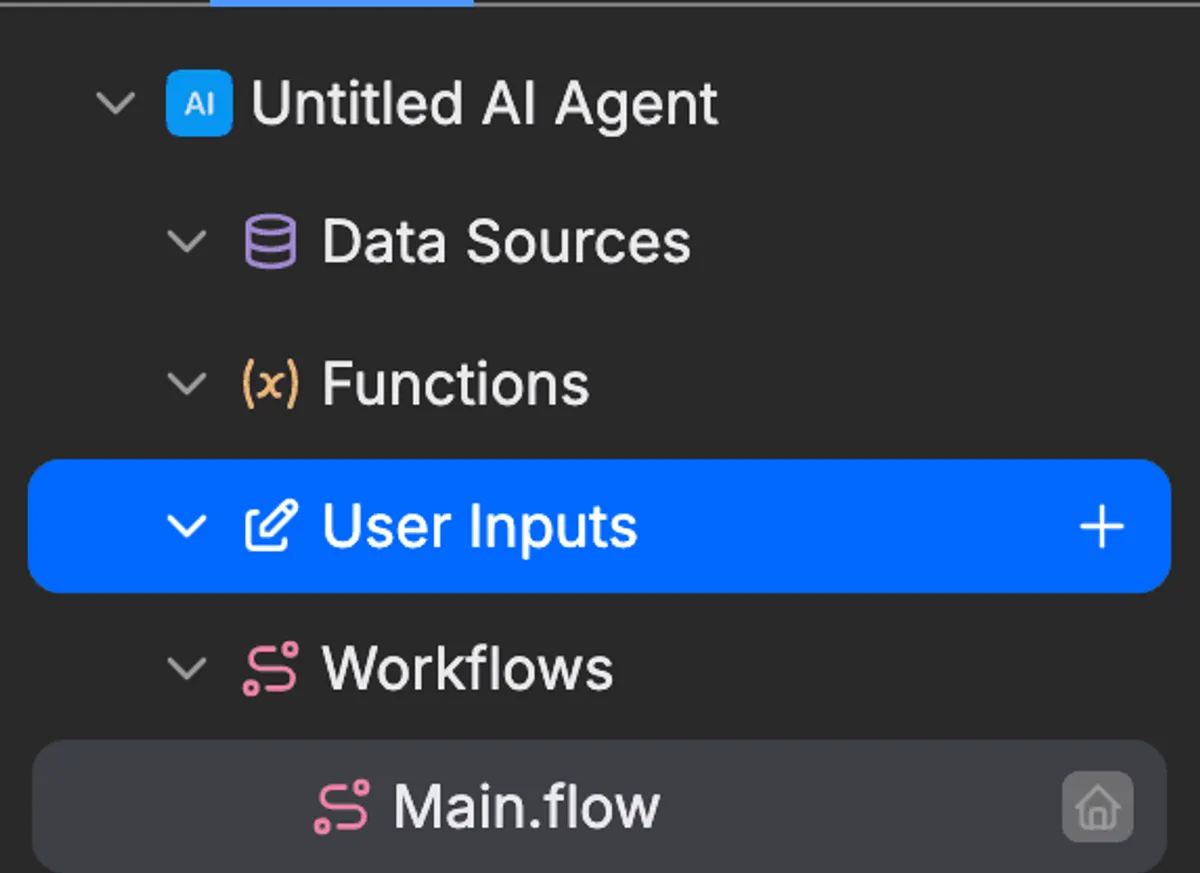Collapse the Workflows section chevron

point(187,668)
